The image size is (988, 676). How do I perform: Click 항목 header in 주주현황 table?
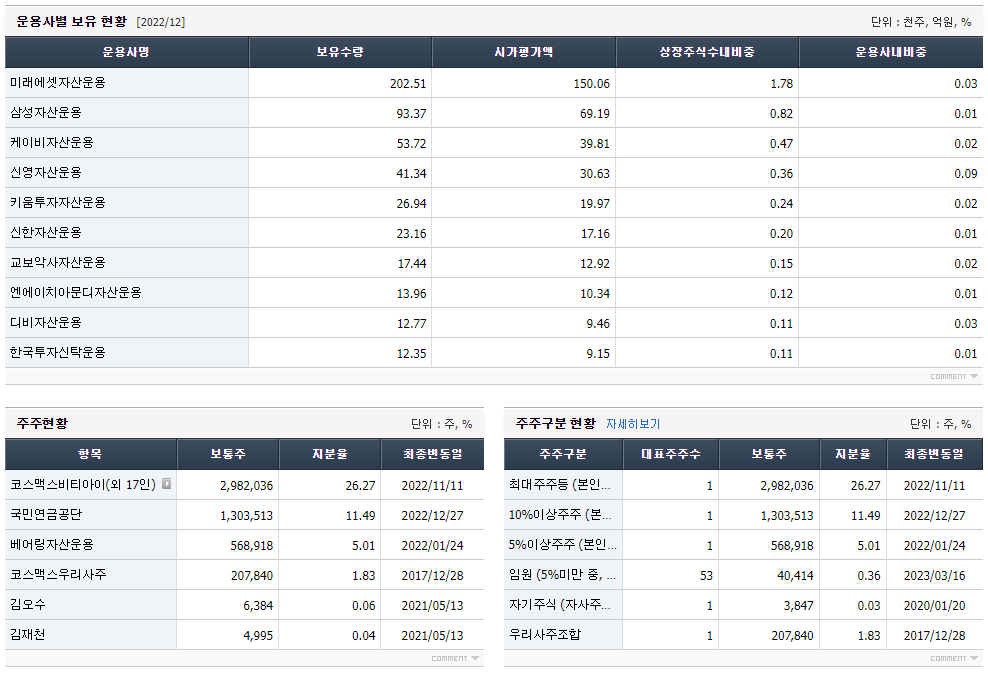90,454
